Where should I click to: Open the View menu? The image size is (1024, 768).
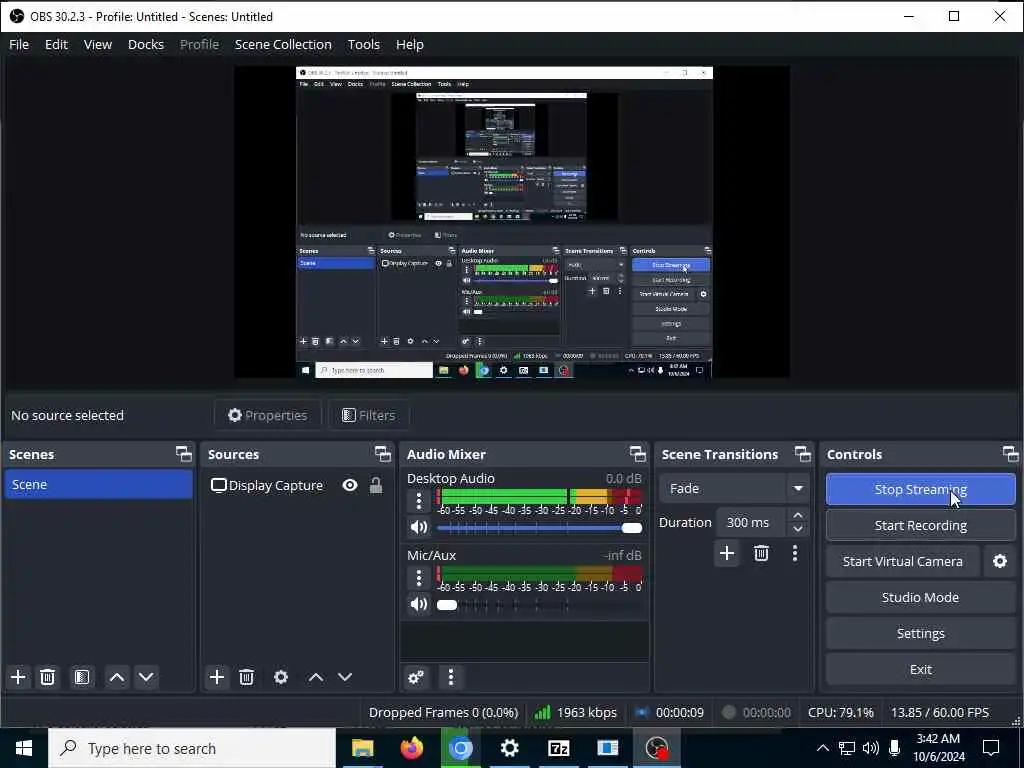click(98, 44)
